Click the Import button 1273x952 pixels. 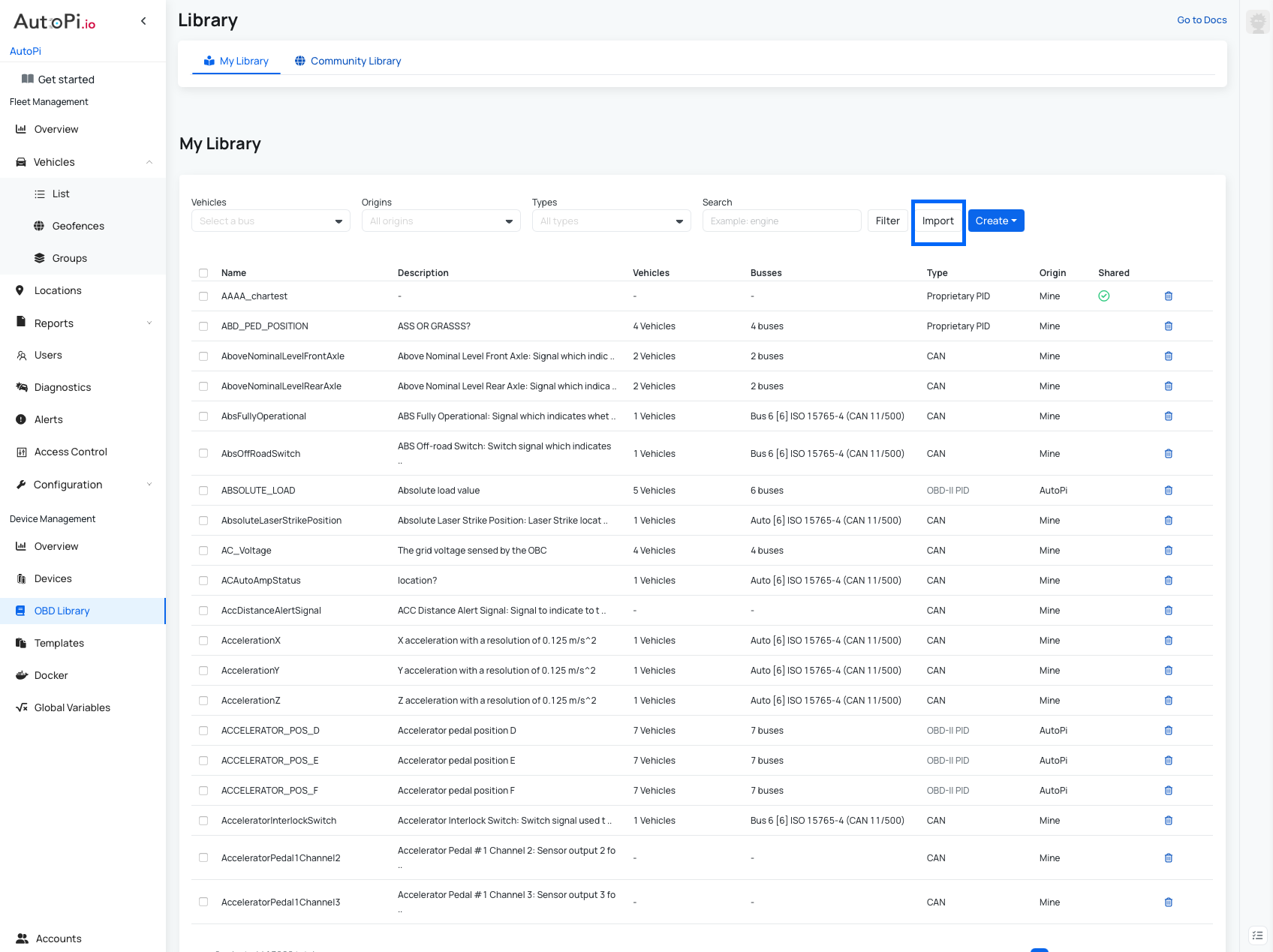click(x=937, y=221)
